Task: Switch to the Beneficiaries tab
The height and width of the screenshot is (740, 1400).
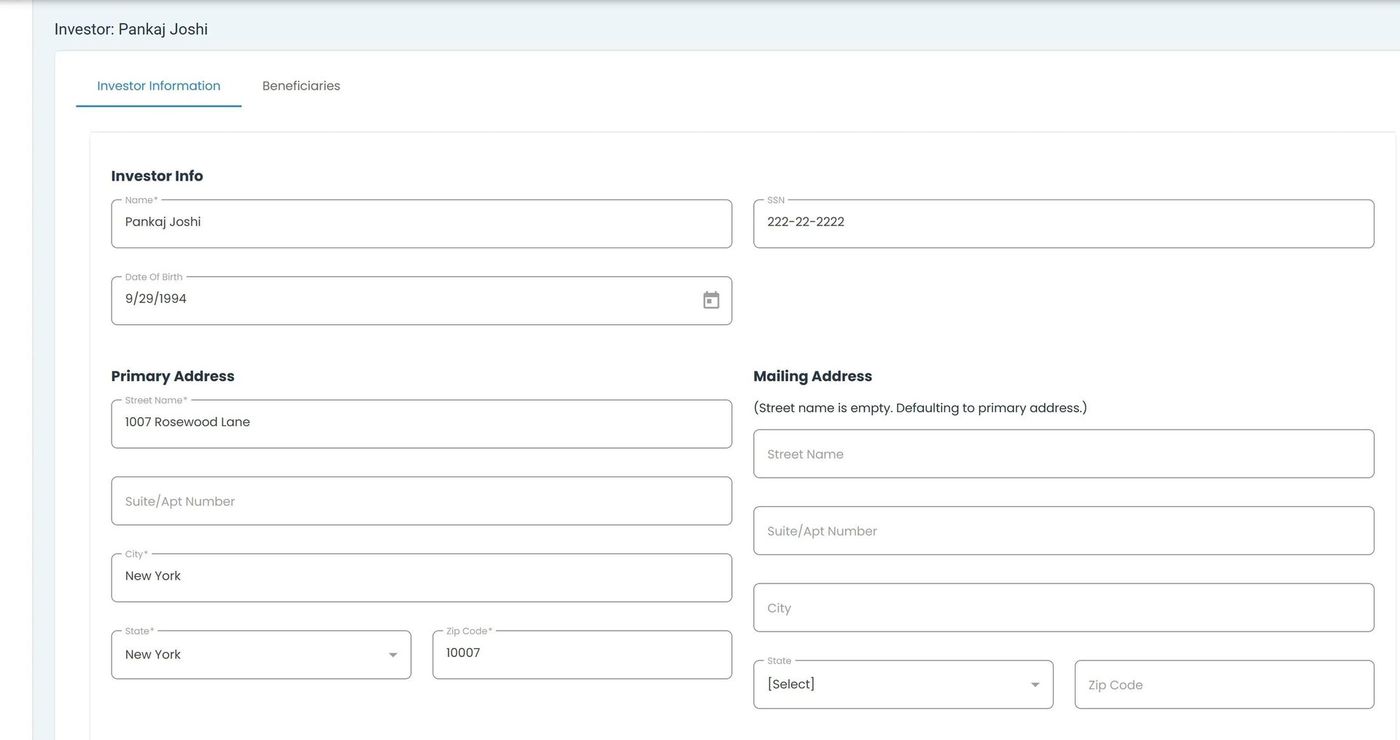Action: [301, 86]
